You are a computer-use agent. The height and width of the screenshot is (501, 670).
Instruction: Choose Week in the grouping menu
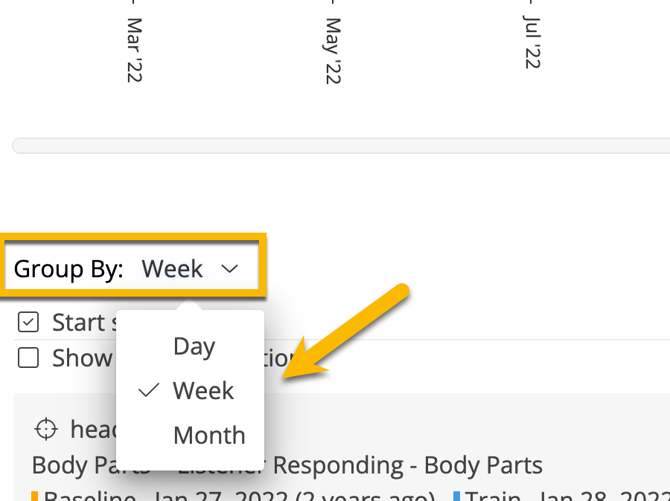tap(203, 390)
